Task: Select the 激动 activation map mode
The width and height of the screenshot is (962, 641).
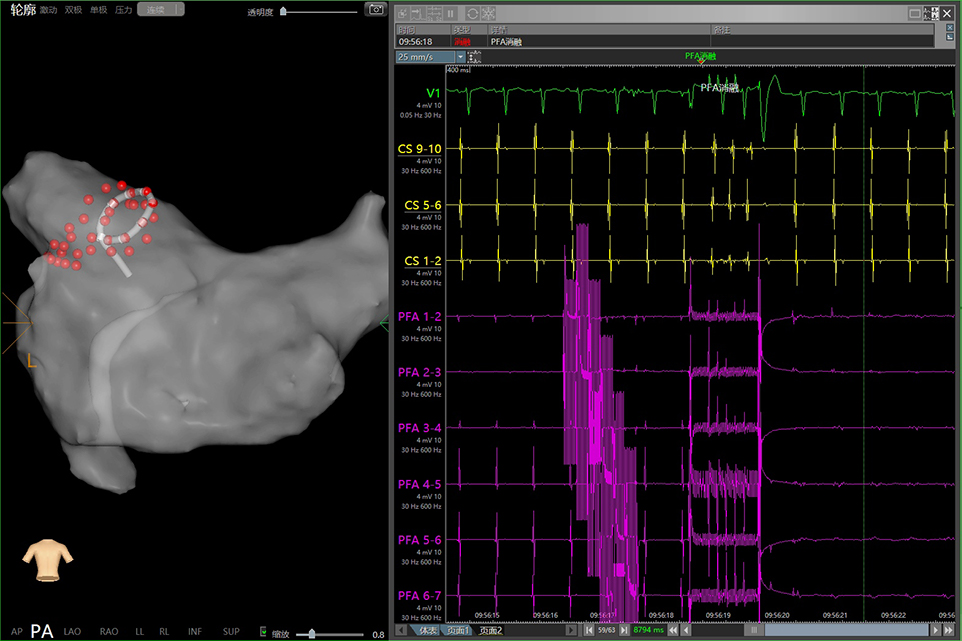Action: pos(48,10)
